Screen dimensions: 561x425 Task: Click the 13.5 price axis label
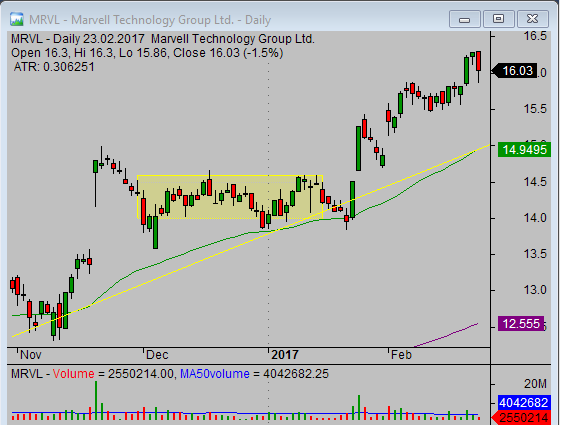pyautogui.click(x=535, y=254)
